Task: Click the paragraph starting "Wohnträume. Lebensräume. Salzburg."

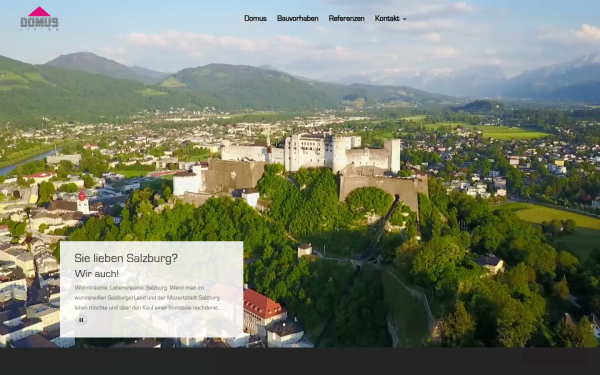Action: (147, 297)
